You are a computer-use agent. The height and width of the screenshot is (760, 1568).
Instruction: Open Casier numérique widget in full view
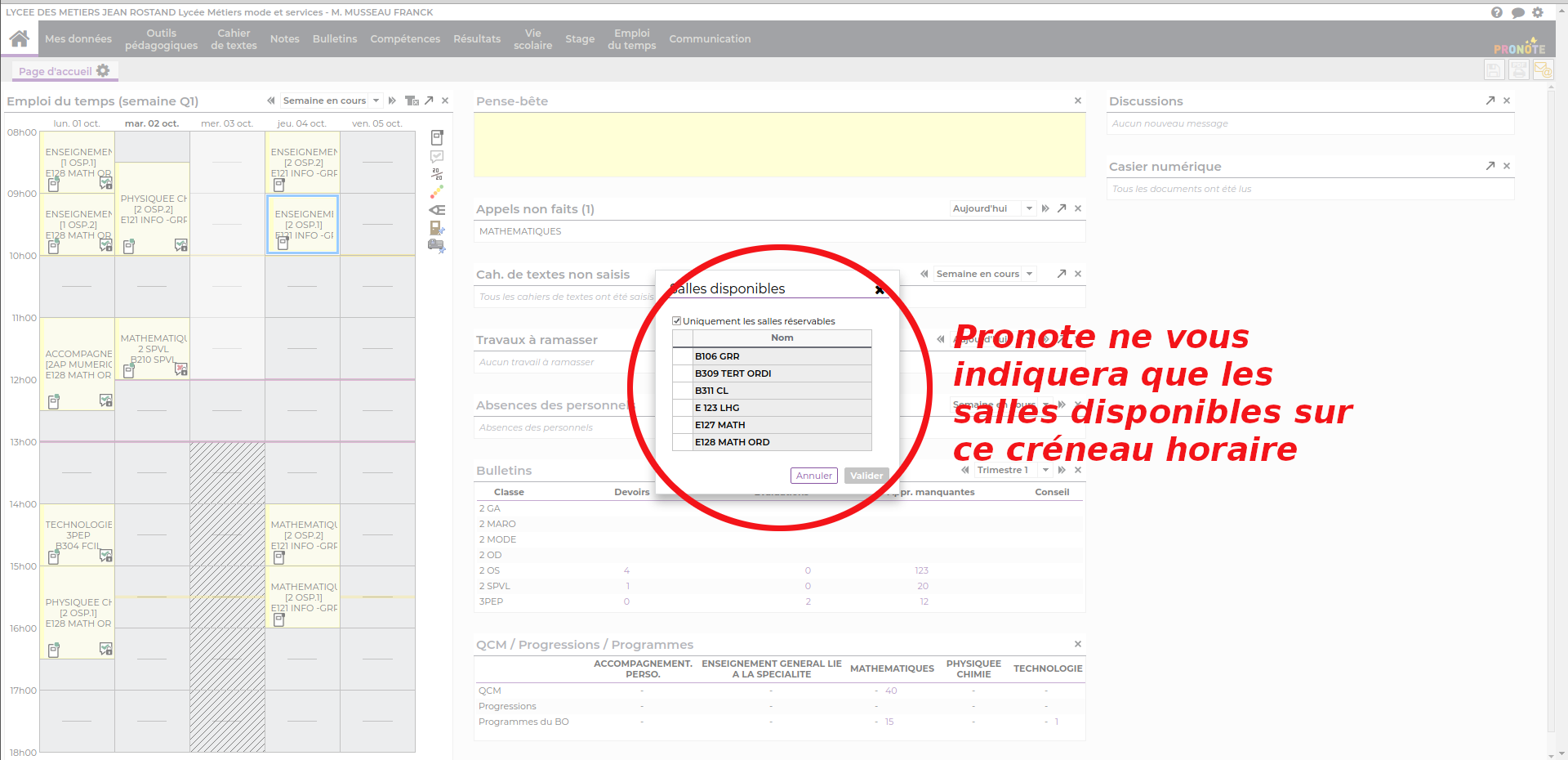pyautogui.click(x=1490, y=166)
